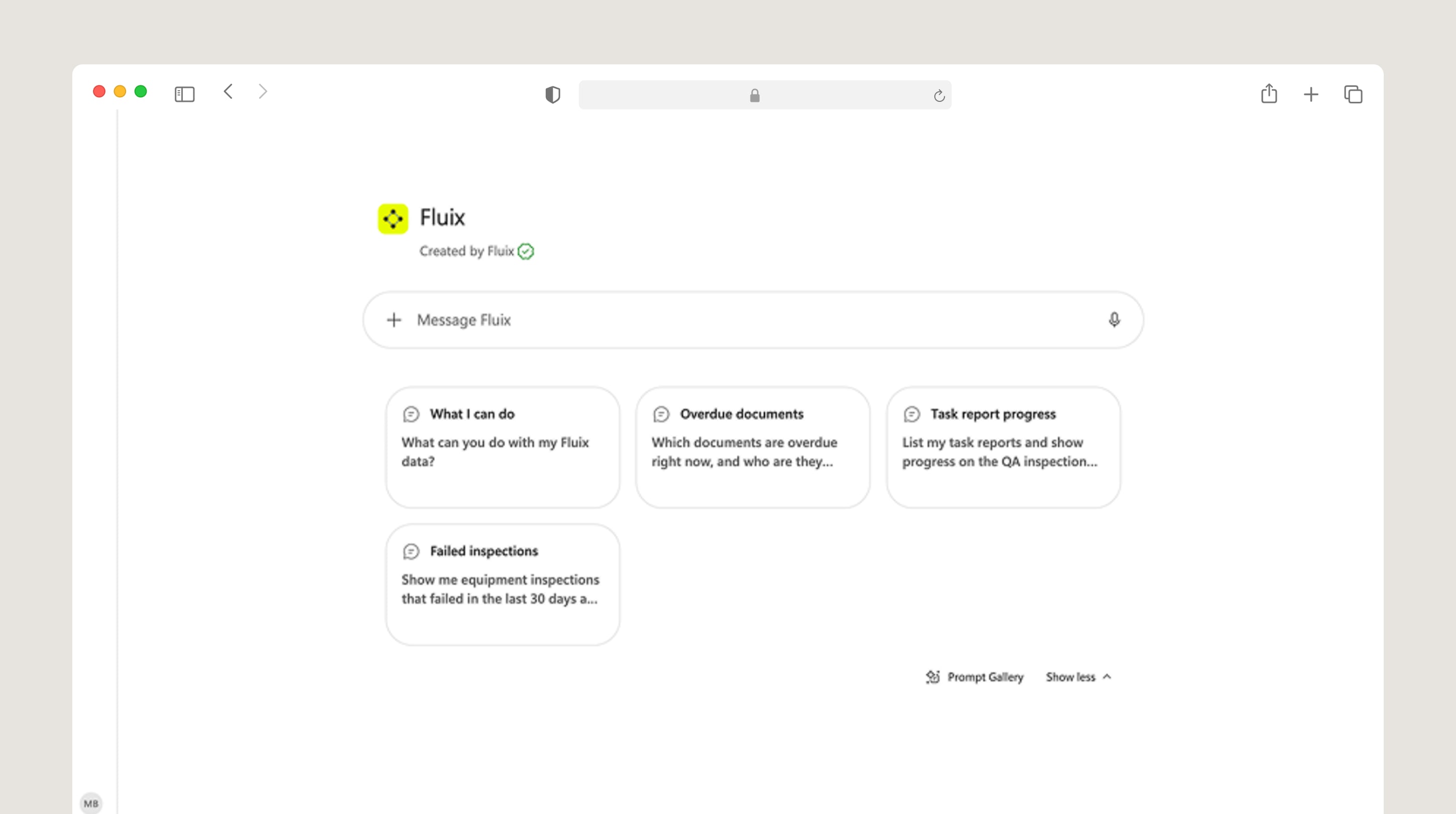
Task: Toggle the browser sidebar icon
Action: pos(184,94)
